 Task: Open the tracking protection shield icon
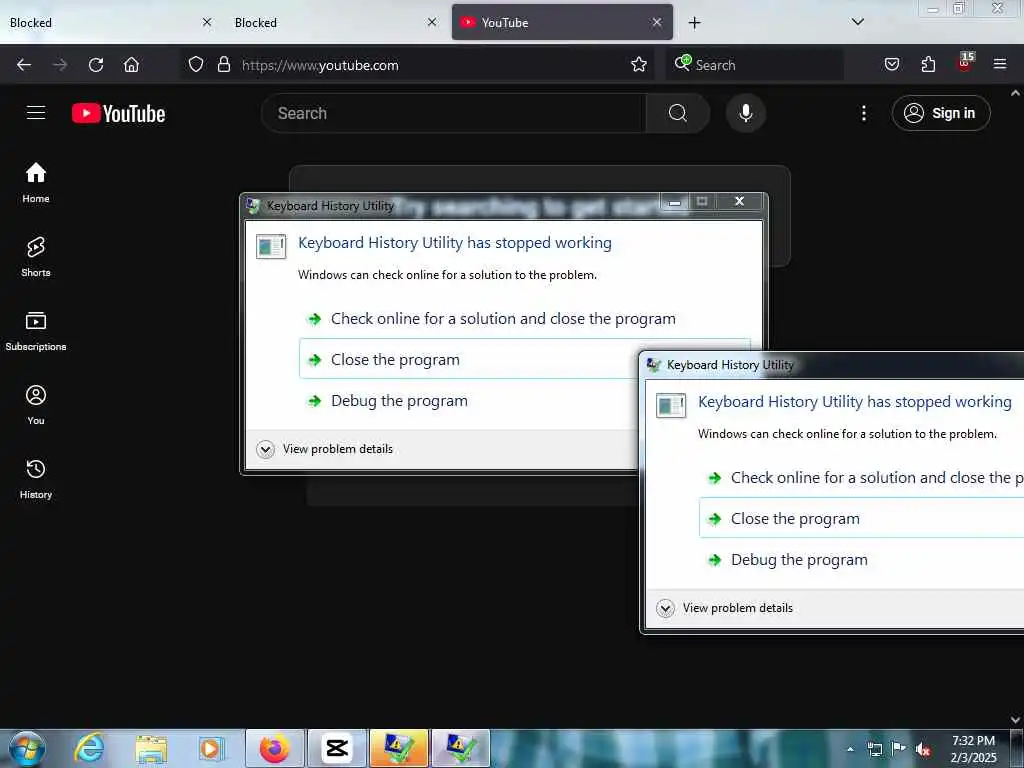[196, 65]
